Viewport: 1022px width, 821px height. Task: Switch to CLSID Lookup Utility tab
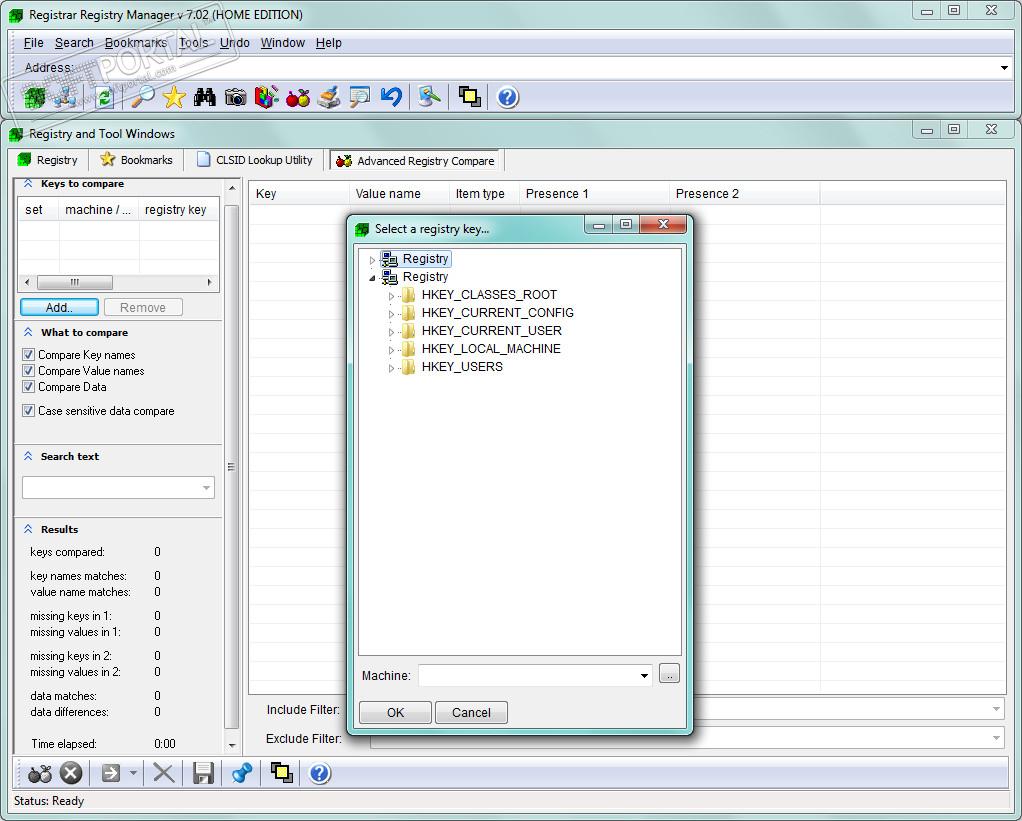tap(255, 160)
